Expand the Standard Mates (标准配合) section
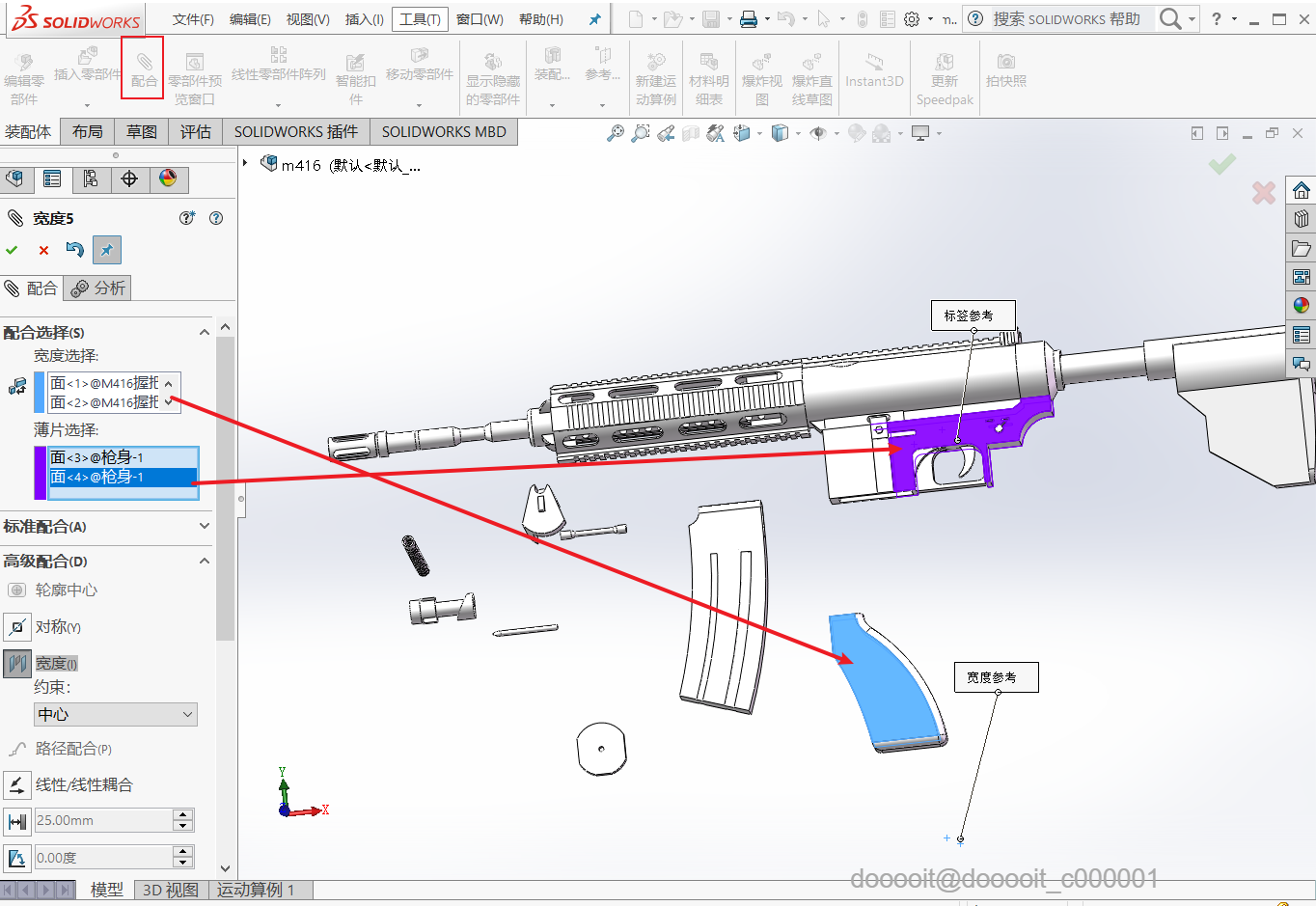Viewport: 1316px width, 906px height. [204, 527]
